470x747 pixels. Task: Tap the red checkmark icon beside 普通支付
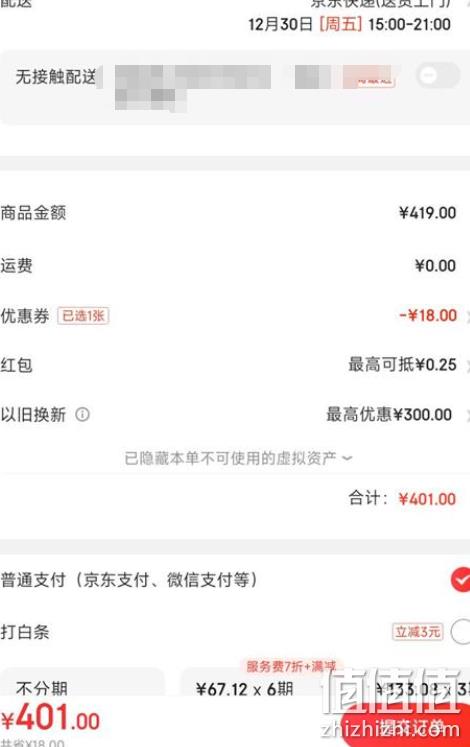pos(460,580)
